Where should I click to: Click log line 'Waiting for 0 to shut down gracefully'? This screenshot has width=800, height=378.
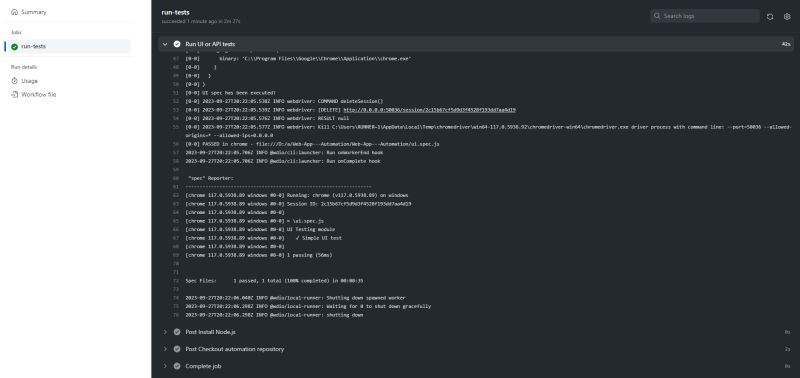pos(308,307)
